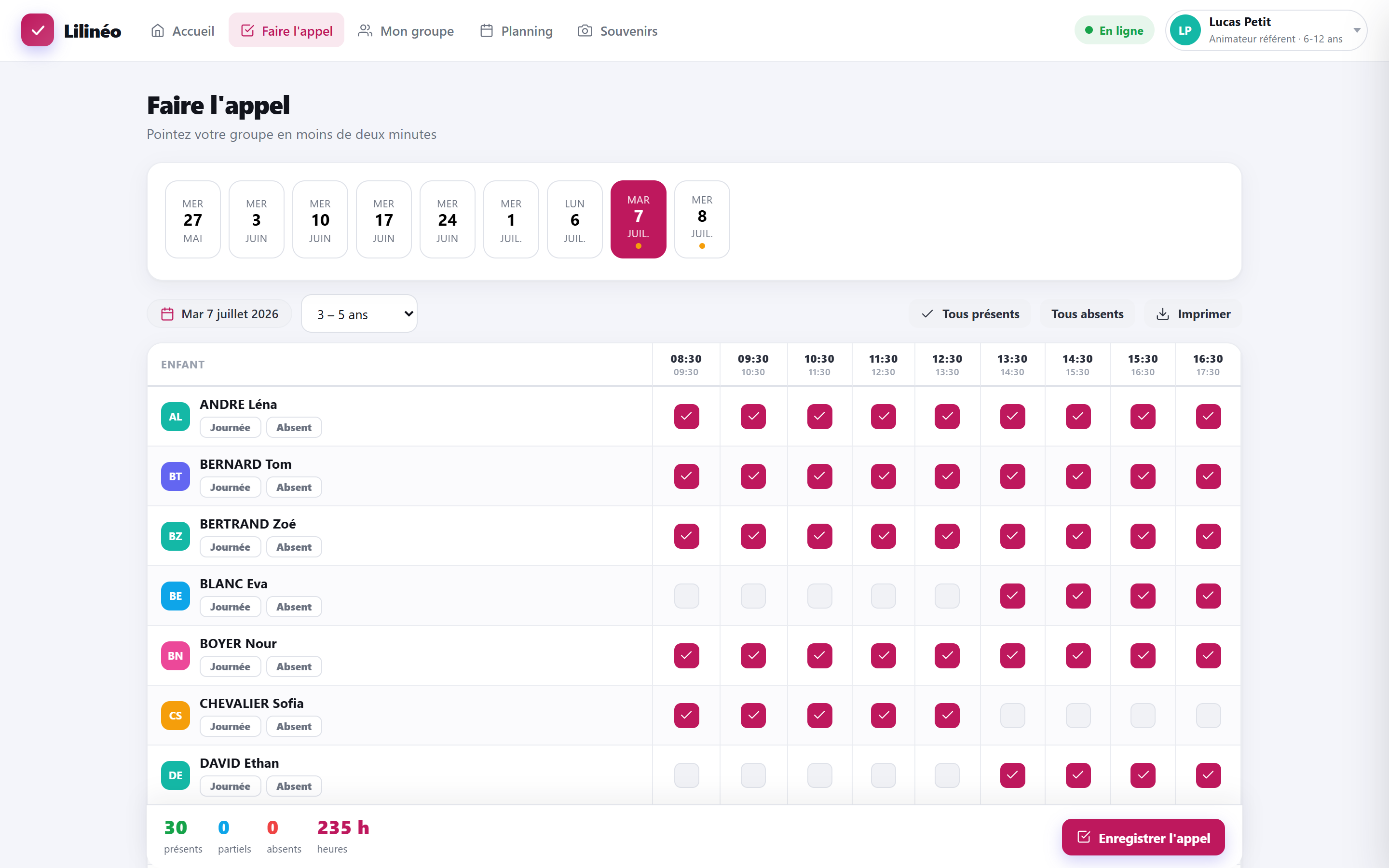Select the Faire l'appel tab
This screenshot has width=1389, height=868.
click(x=286, y=30)
